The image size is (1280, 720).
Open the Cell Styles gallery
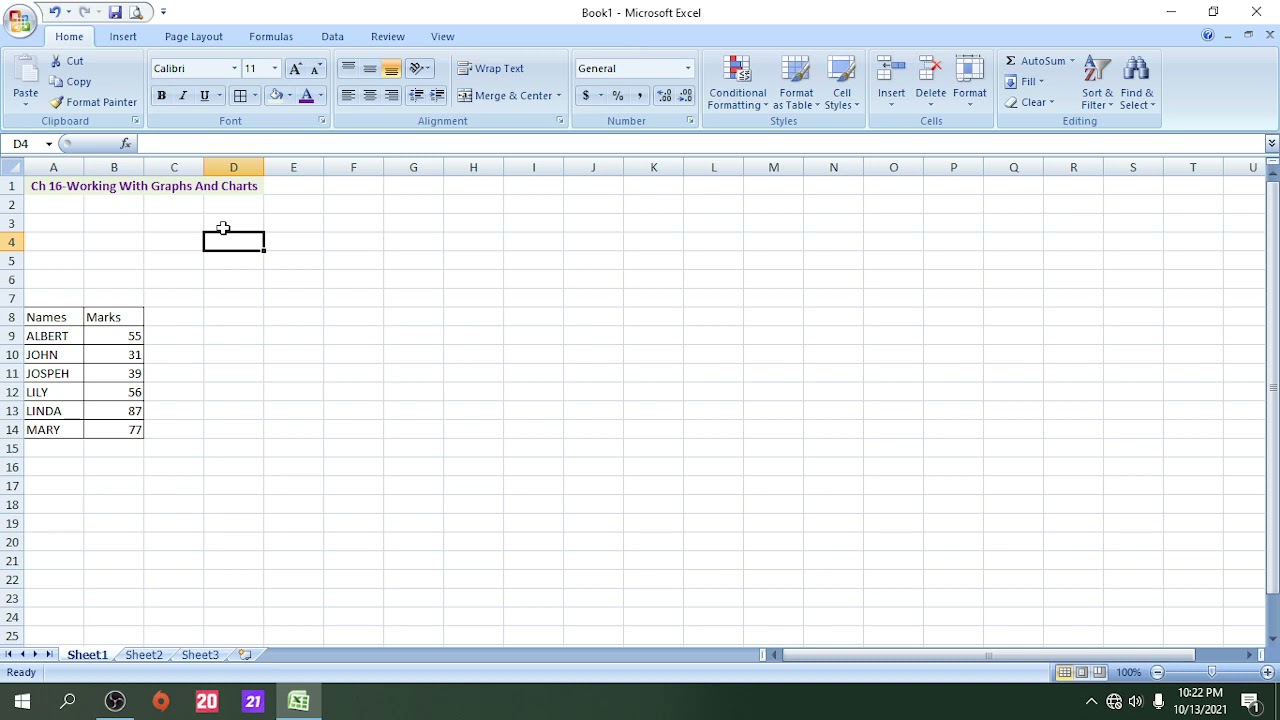842,83
